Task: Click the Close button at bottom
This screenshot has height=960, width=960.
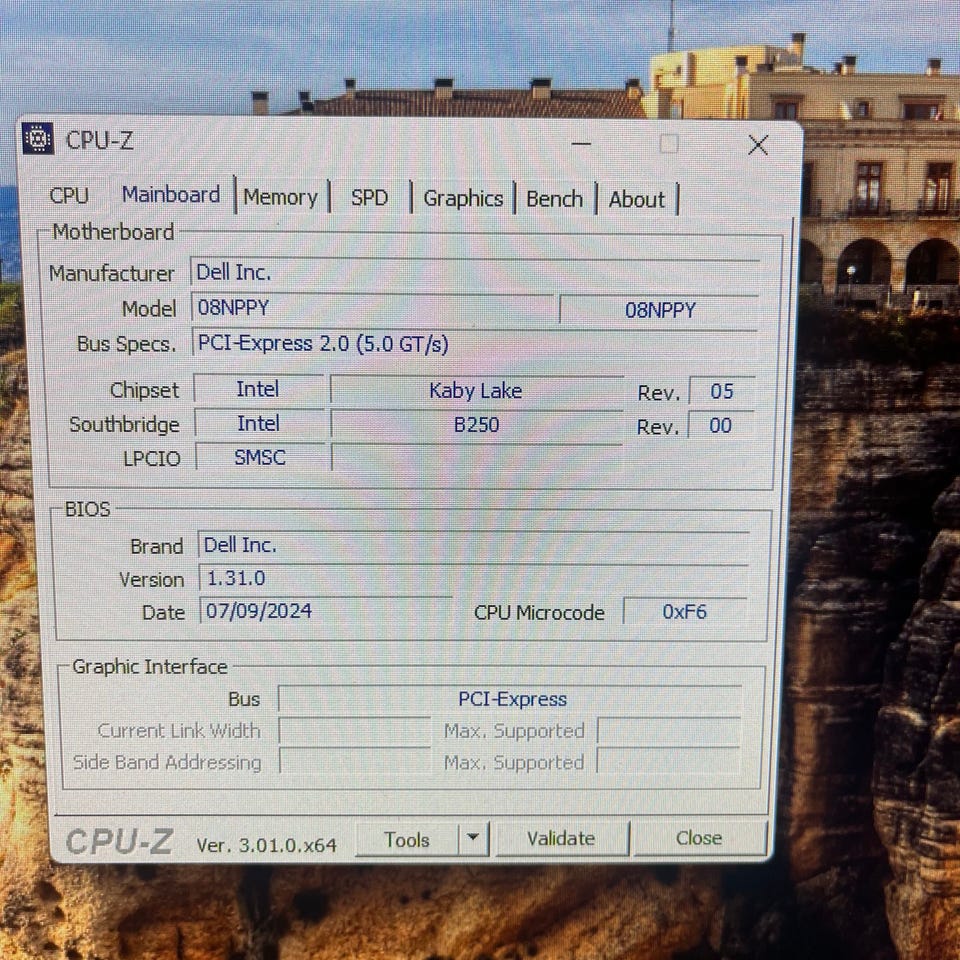Action: click(699, 838)
